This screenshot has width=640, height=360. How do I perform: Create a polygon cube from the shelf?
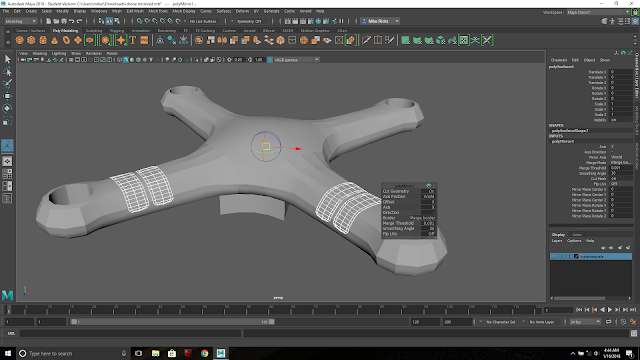click(31, 40)
